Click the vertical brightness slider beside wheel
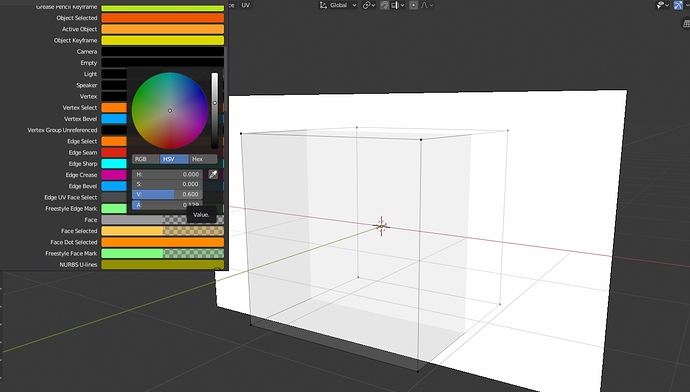This screenshot has width=690, height=392. coord(214,110)
